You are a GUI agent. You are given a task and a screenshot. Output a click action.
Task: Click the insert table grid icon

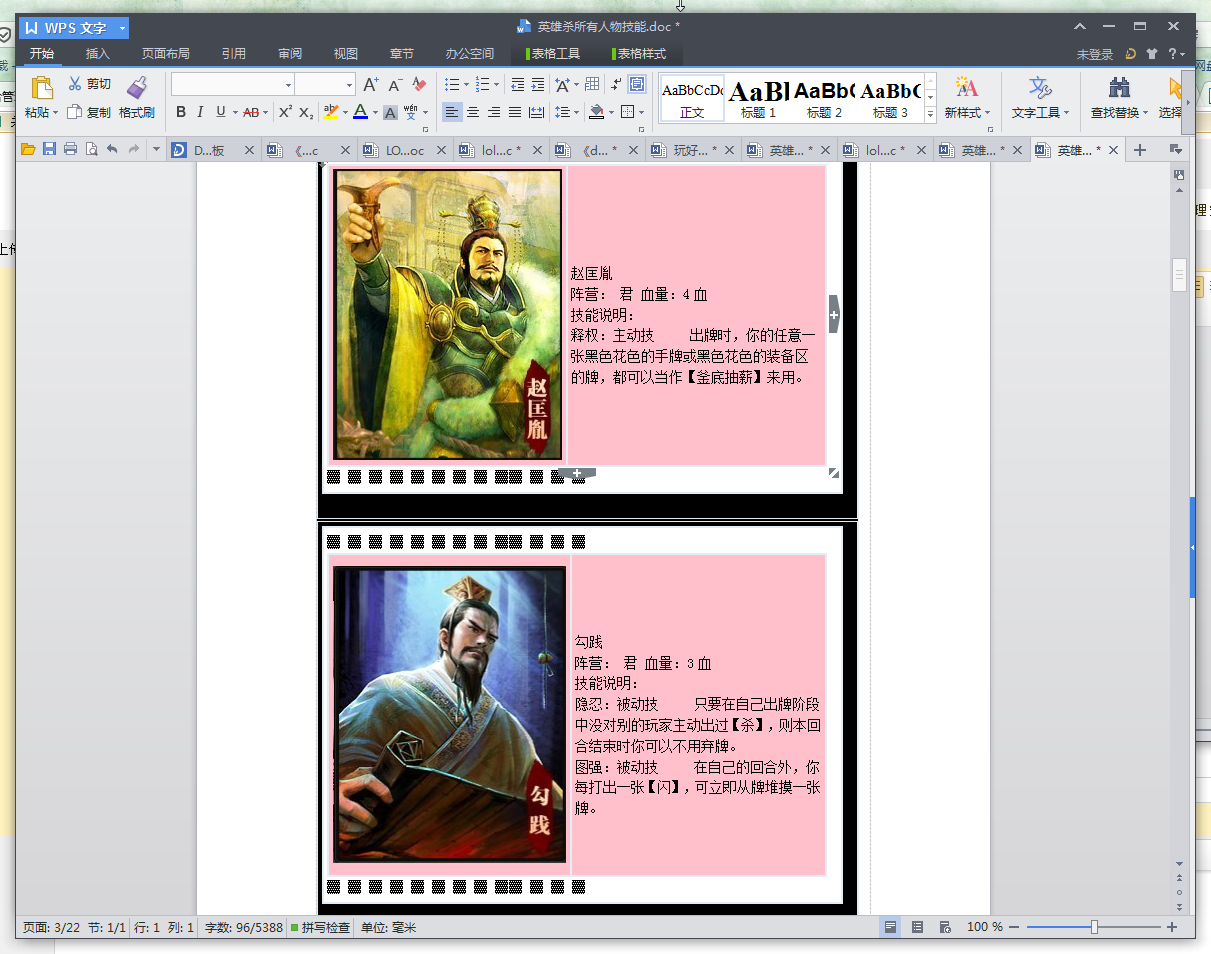click(592, 85)
